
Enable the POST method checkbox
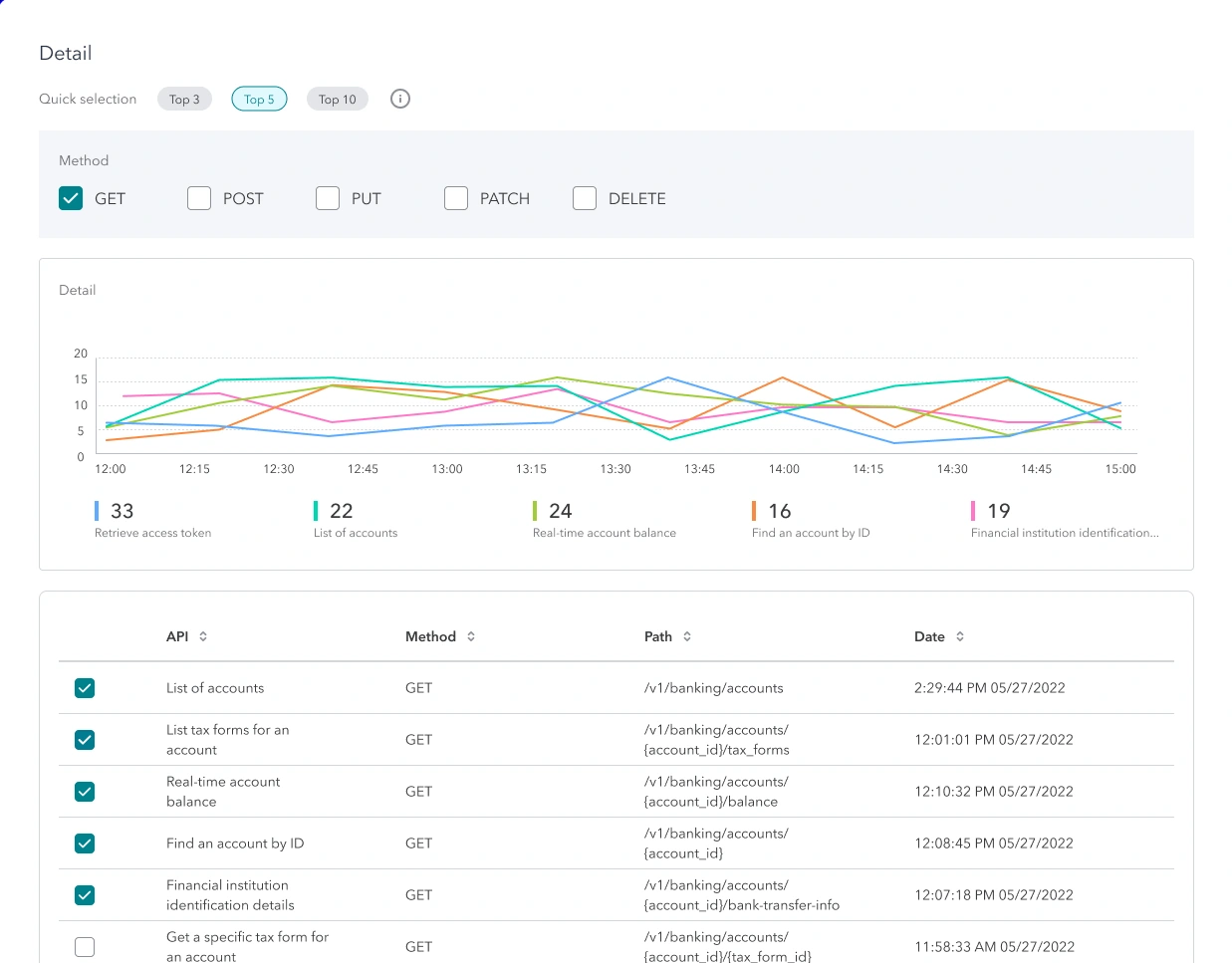[x=199, y=198]
